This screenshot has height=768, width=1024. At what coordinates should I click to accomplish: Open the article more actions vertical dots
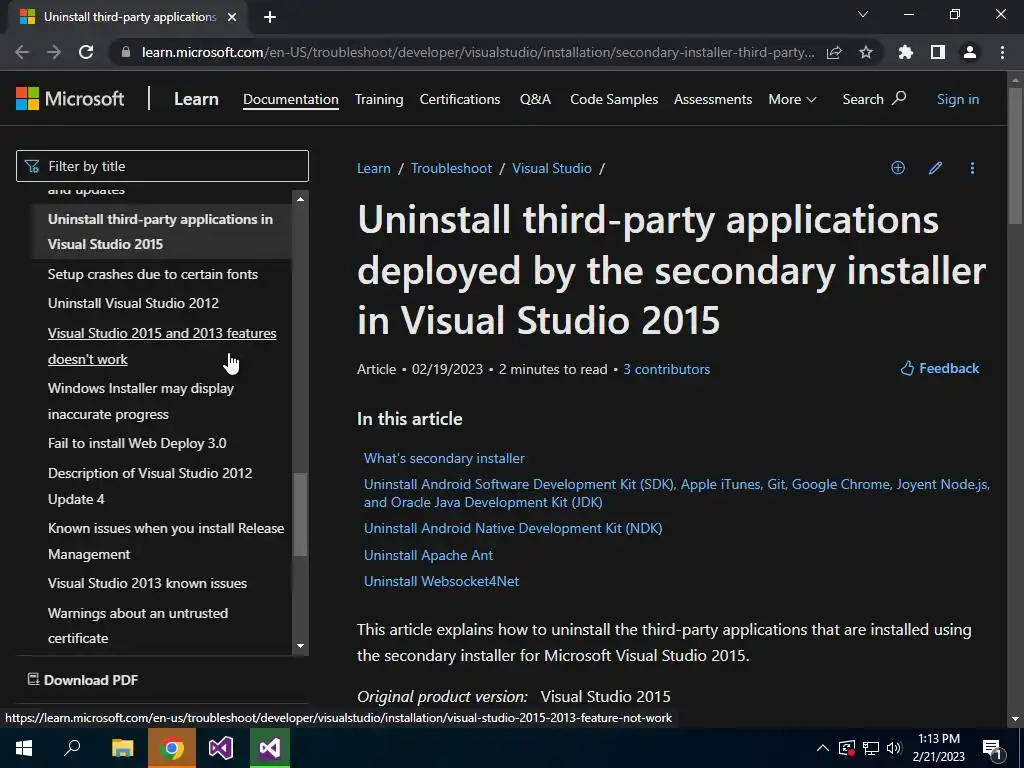[x=972, y=168]
